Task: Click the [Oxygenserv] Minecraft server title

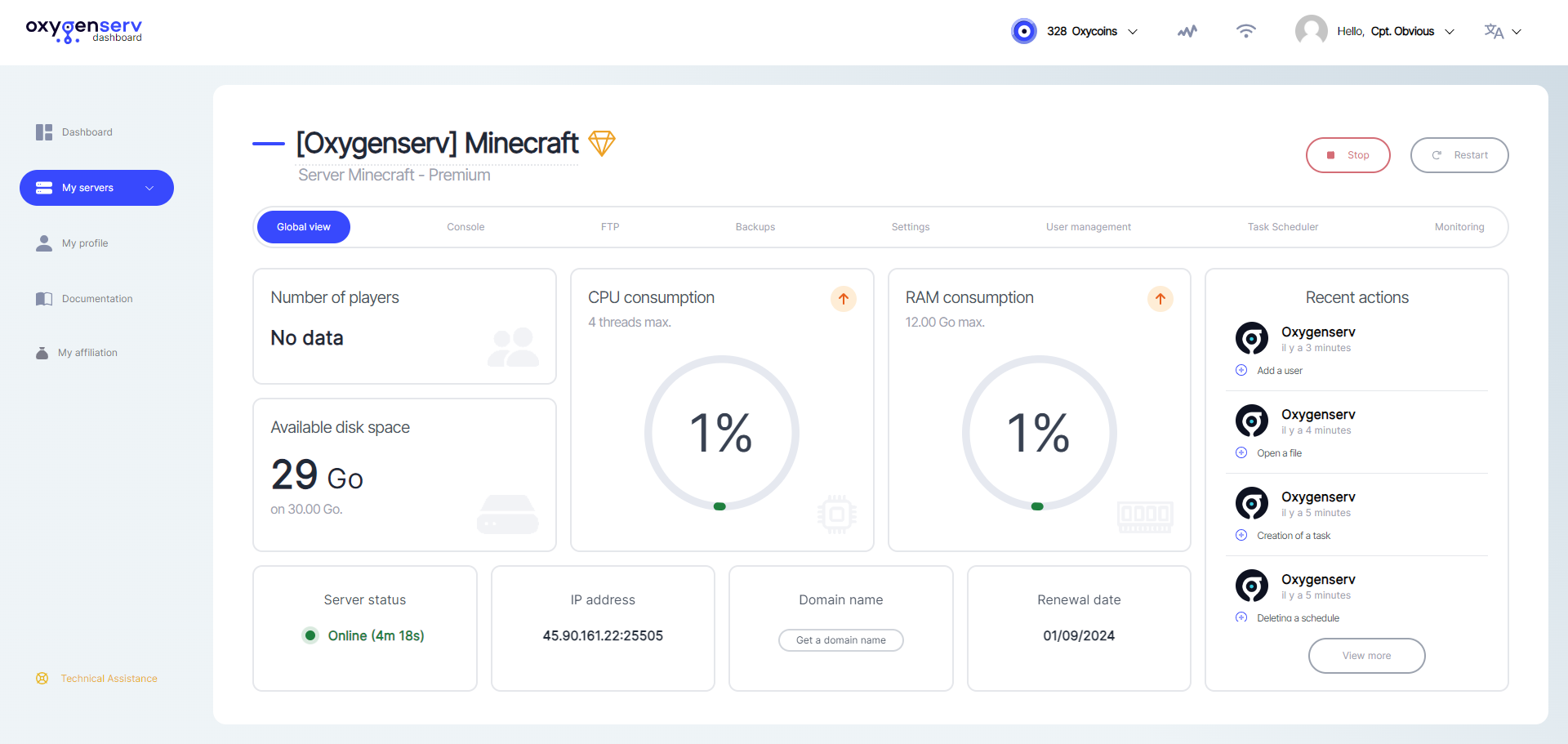Action: point(437,143)
